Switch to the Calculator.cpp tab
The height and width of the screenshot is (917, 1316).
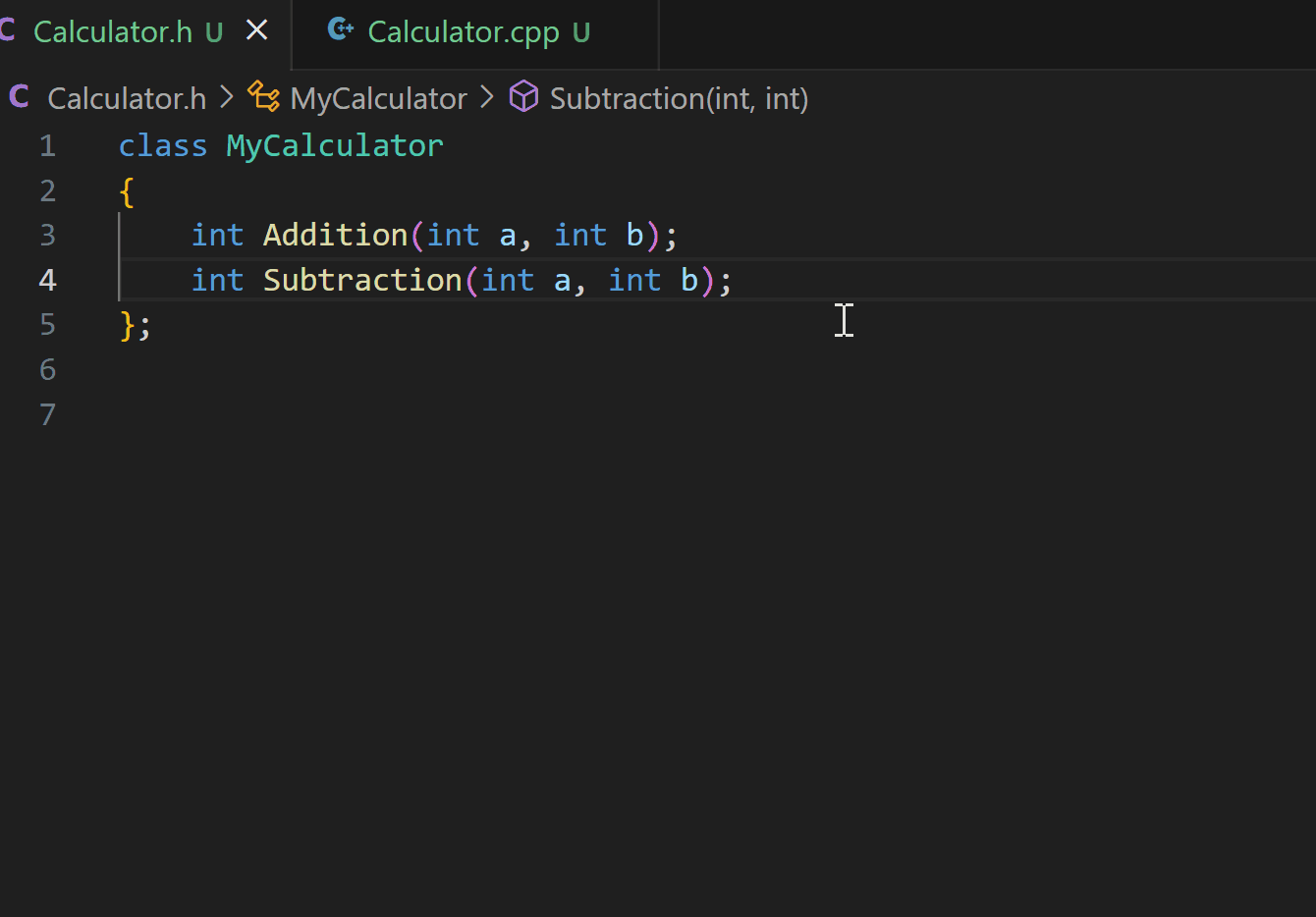click(463, 32)
